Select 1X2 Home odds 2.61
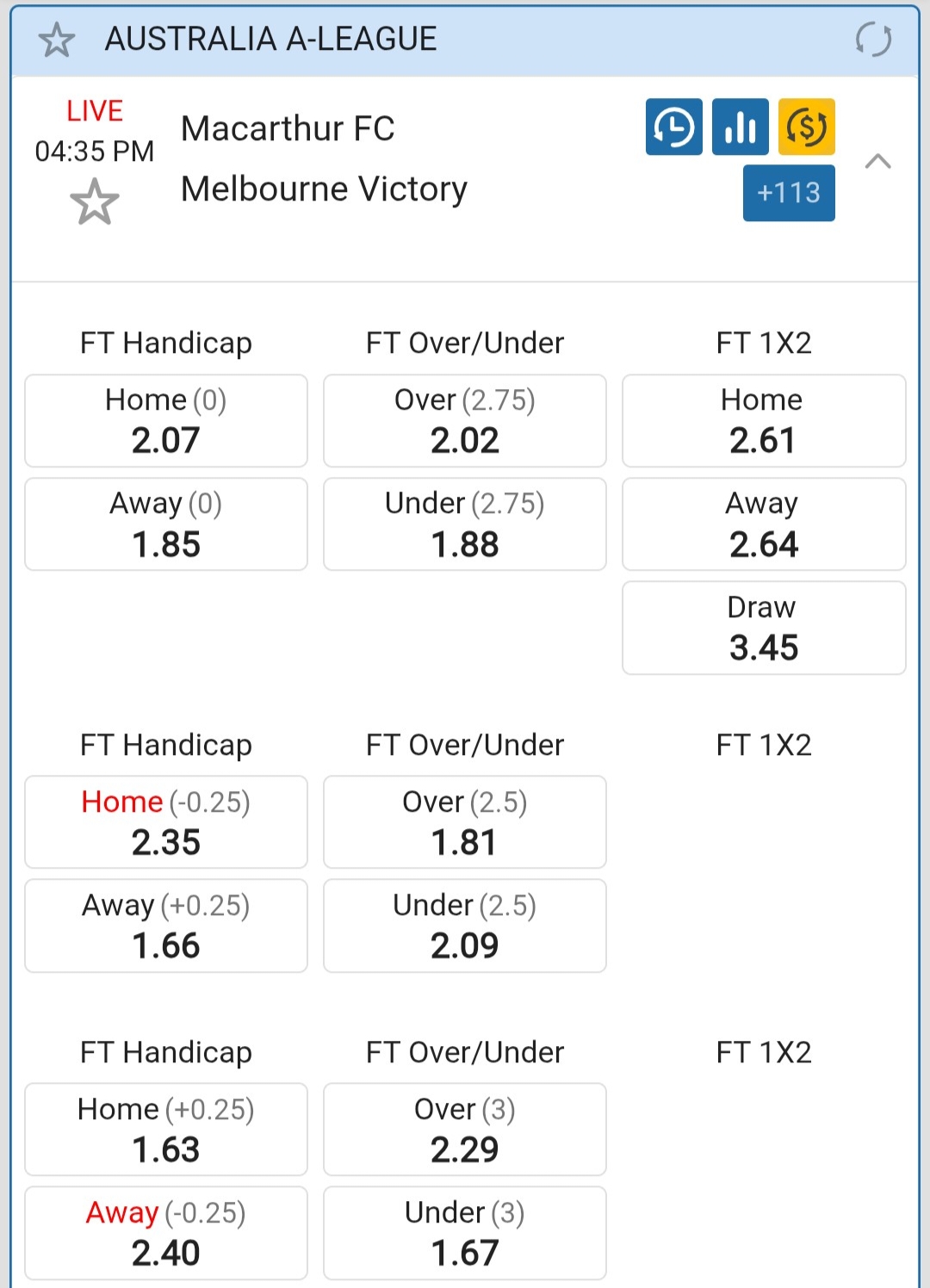 click(764, 421)
